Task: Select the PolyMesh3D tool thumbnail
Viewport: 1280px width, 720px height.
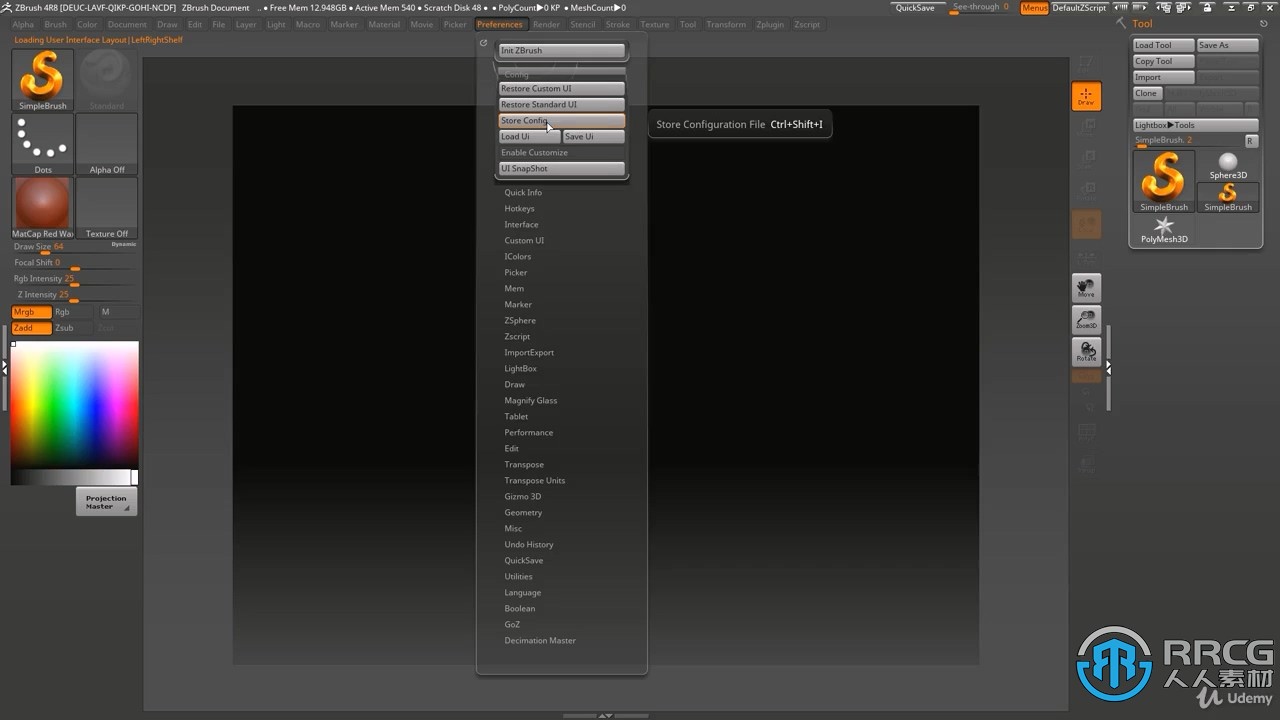Action: click(x=1164, y=230)
